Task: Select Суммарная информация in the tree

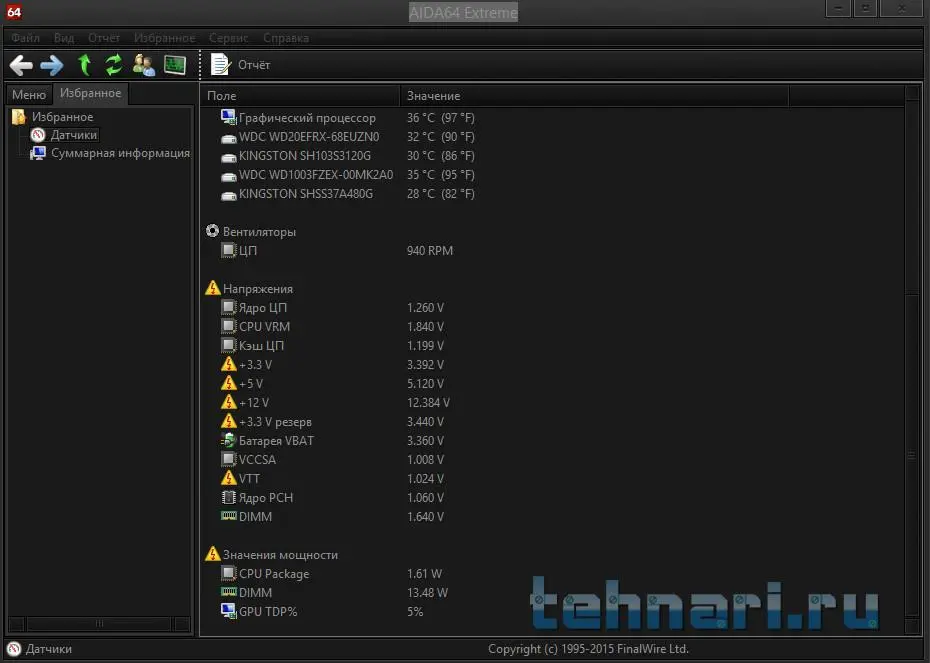Action: tap(120, 153)
